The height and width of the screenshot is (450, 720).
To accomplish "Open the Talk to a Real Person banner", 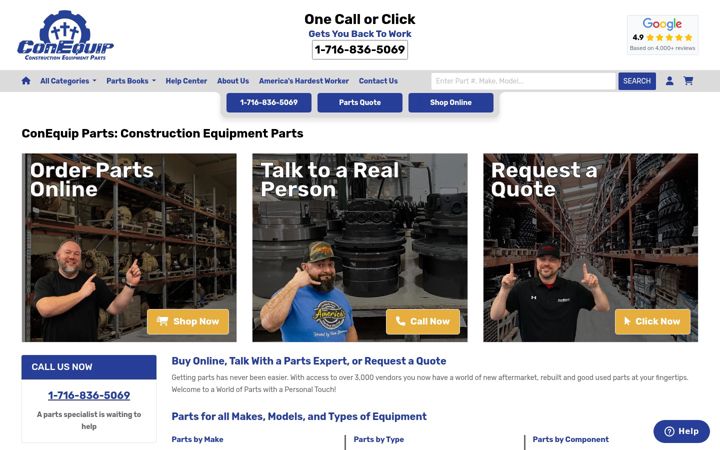I will 360,248.
